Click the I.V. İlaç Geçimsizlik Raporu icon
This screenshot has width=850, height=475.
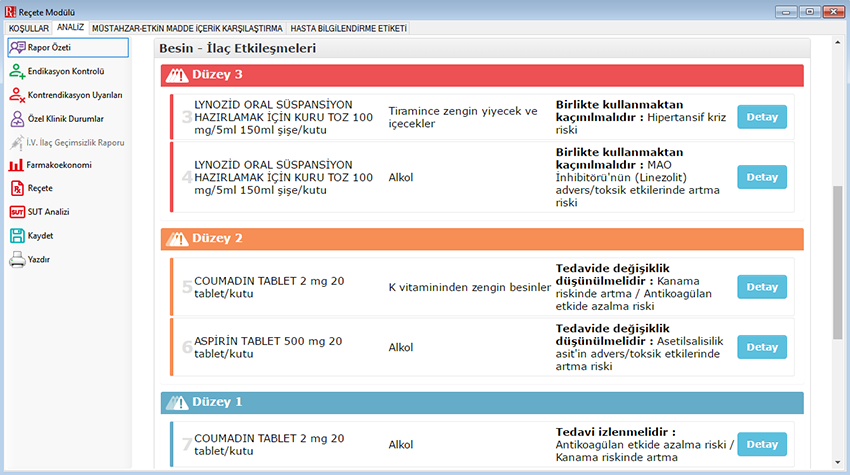(x=17, y=143)
